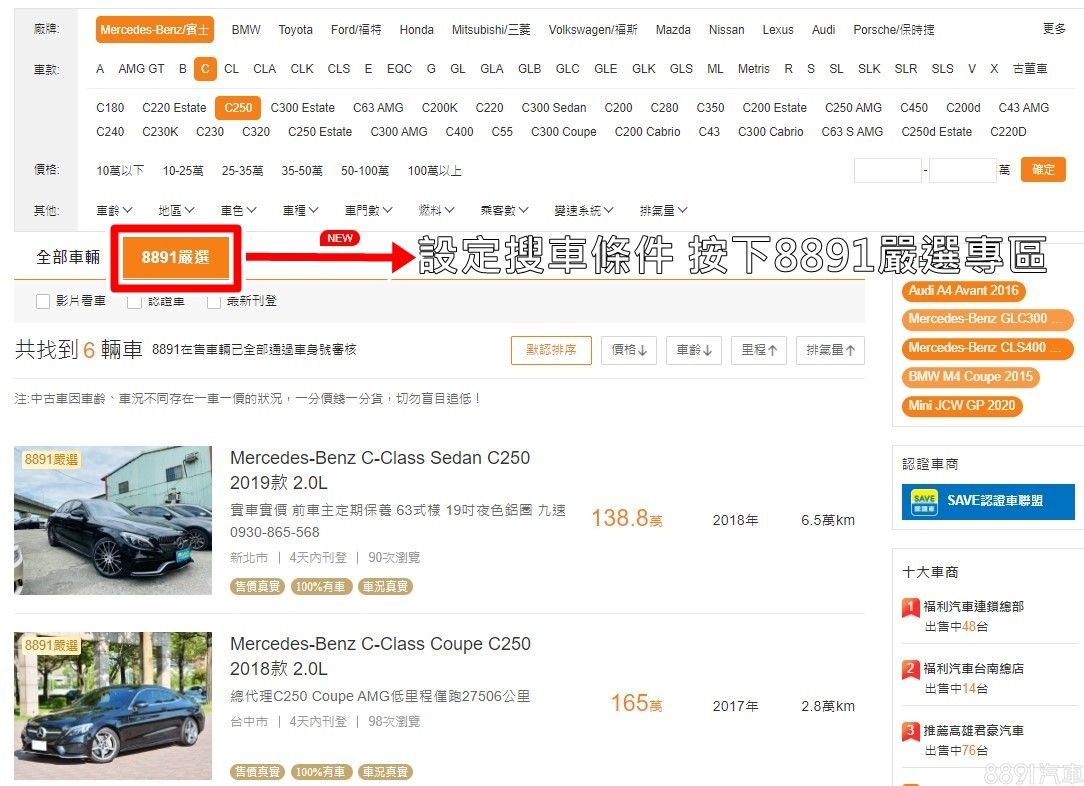This screenshot has height=786, width=1084.
Task: Click the SAVE認證車聯盟 banner logo
Action: (x=924, y=500)
